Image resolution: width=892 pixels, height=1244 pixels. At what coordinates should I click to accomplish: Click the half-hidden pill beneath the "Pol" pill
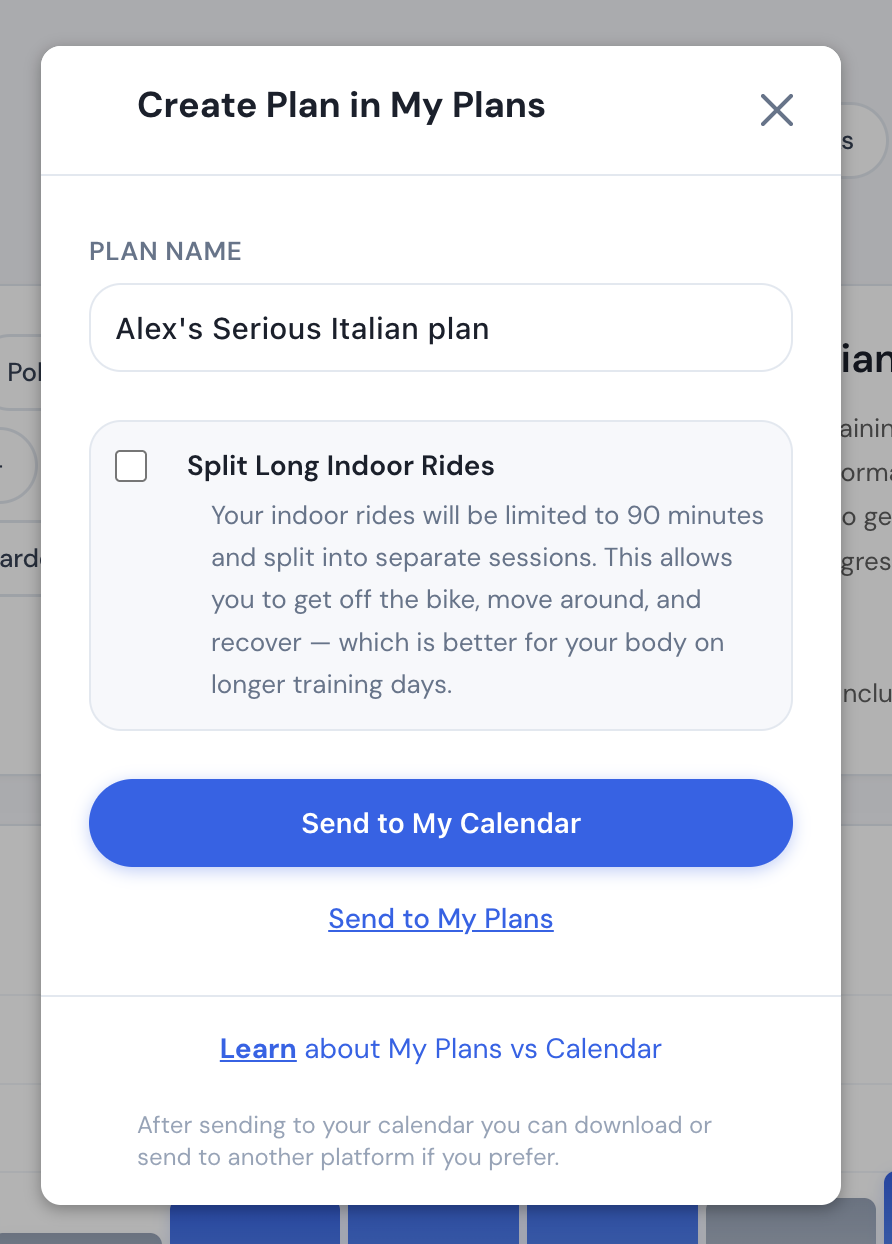click(16, 465)
